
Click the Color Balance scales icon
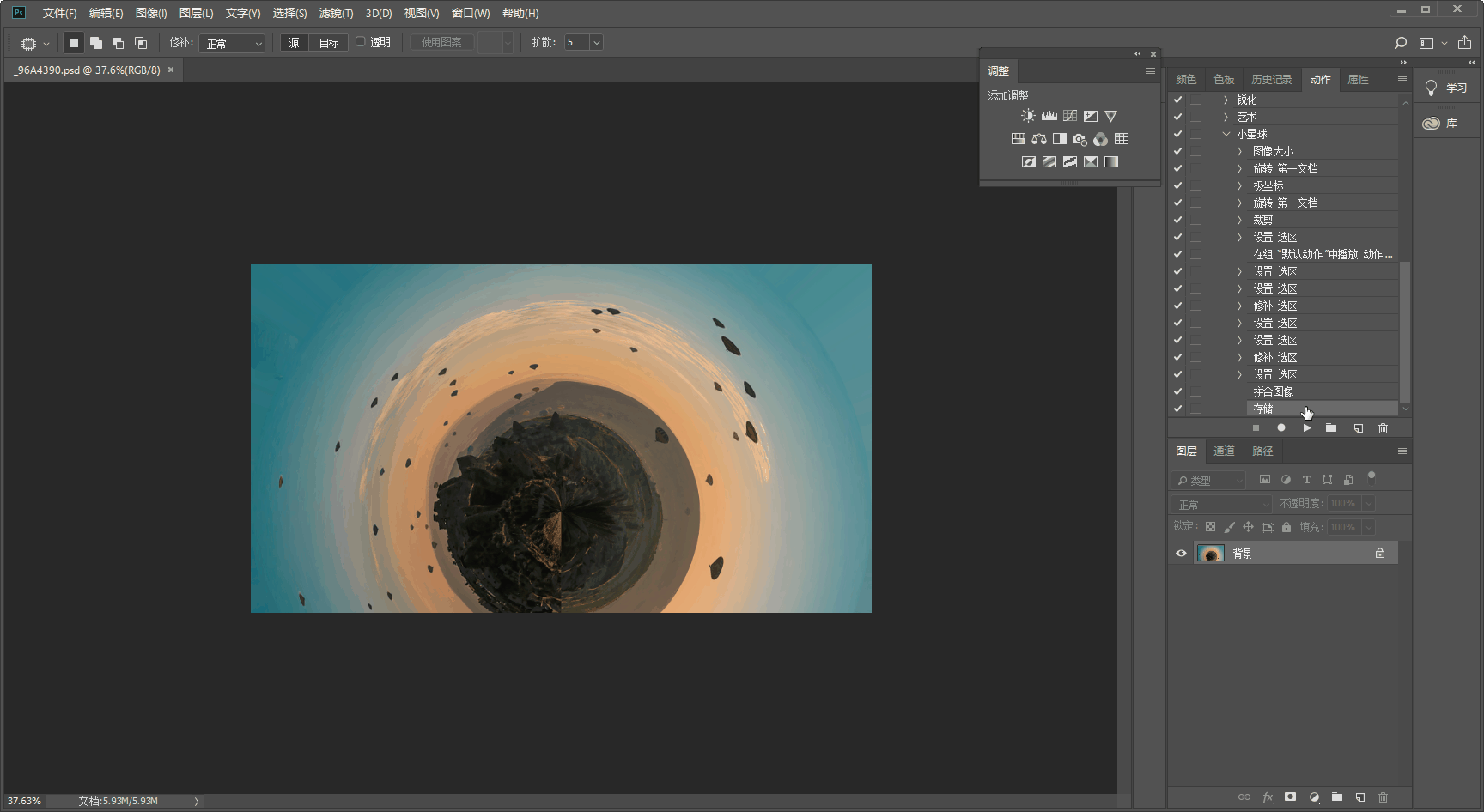coord(1039,139)
